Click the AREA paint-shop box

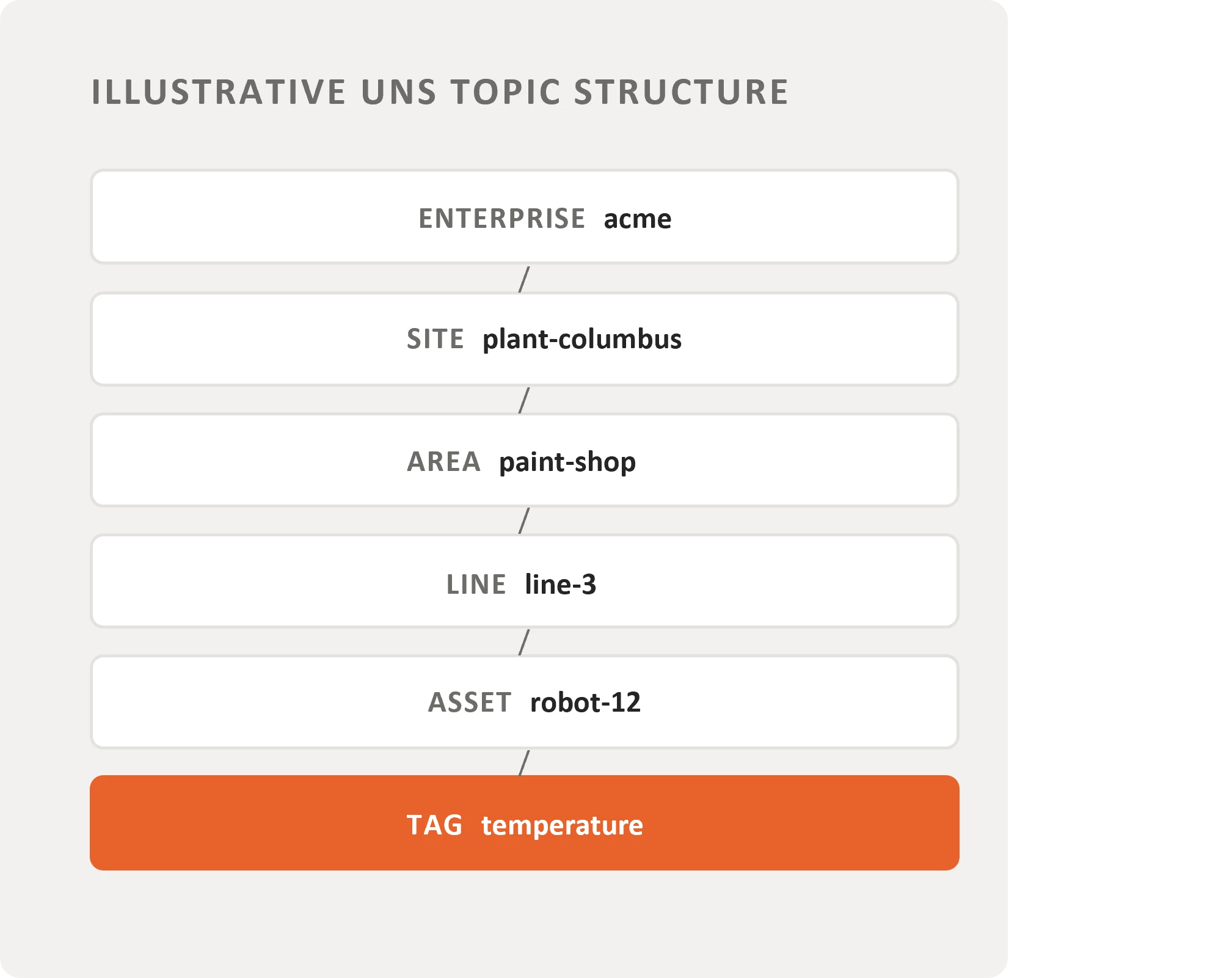pyautogui.click(x=524, y=460)
